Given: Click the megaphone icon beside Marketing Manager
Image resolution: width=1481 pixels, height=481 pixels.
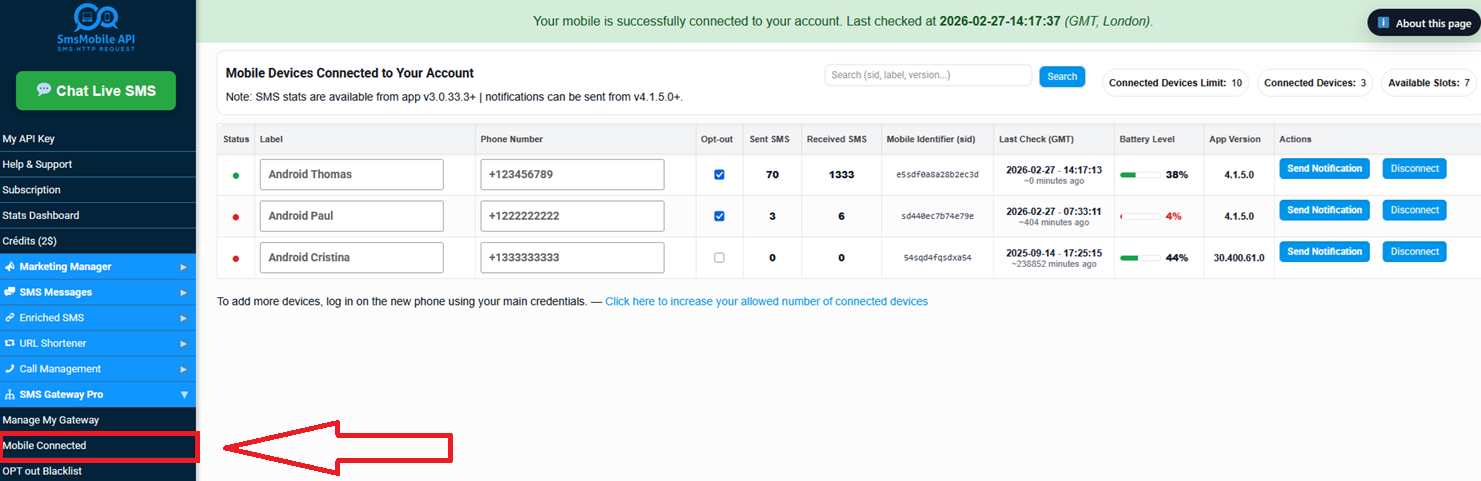Looking at the screenshot, I should pyautogui.click(x=10, y=267).
